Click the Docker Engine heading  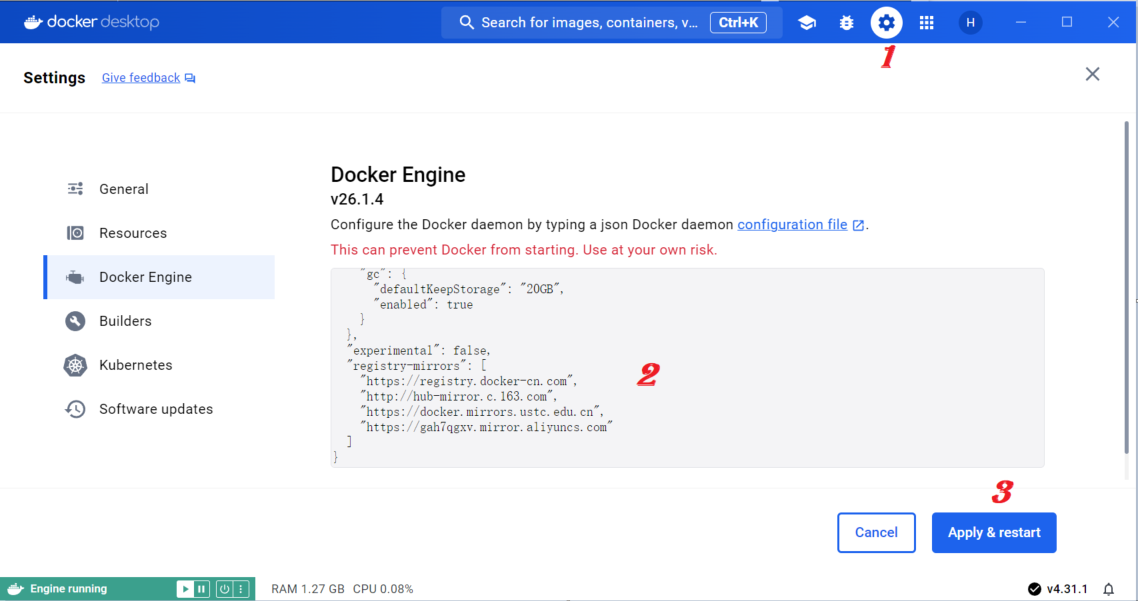pyautogui.click(x=398, y=175)
